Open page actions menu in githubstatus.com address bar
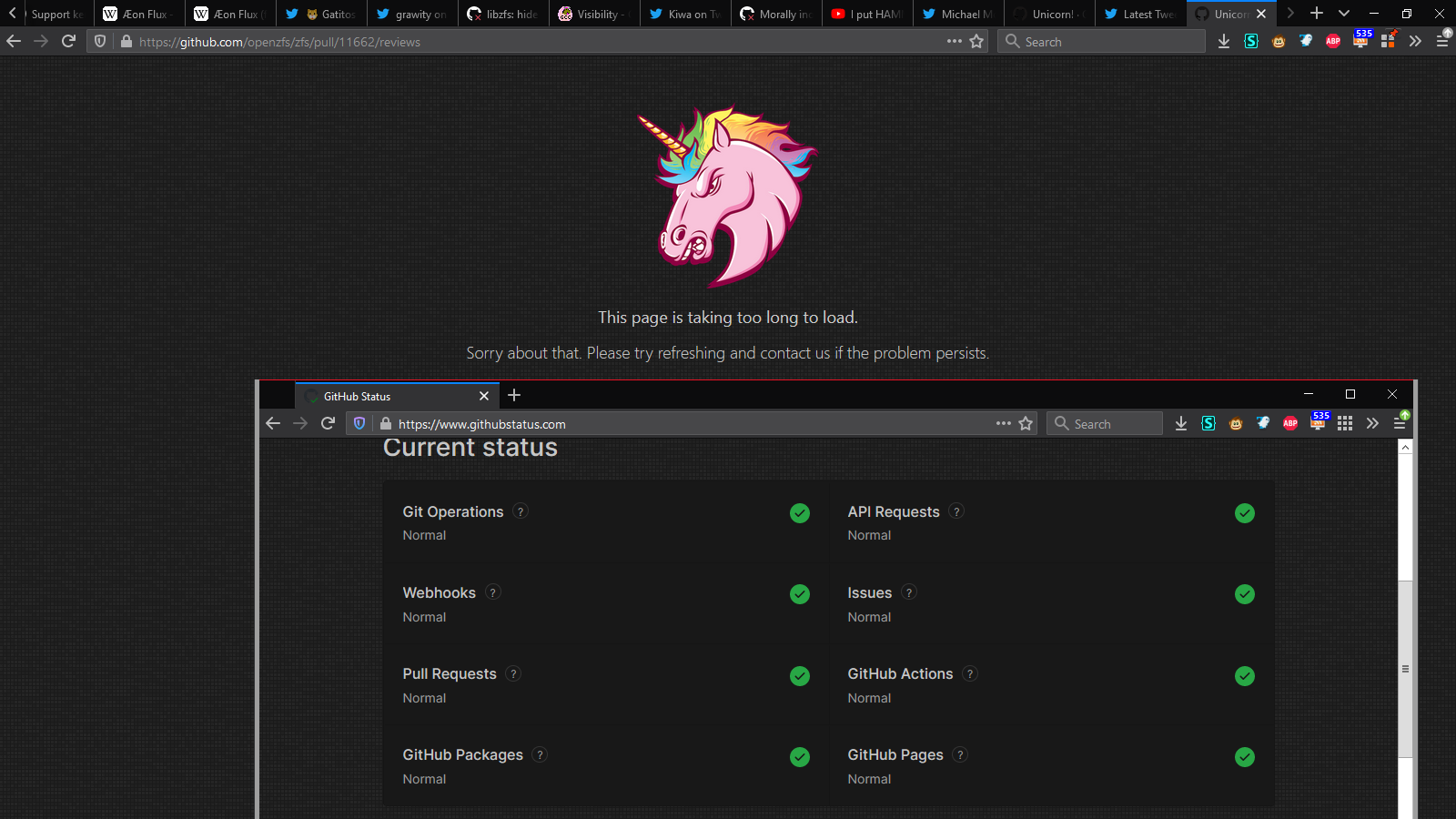Screen dimensions: 1456x819 coord(1003,423)
